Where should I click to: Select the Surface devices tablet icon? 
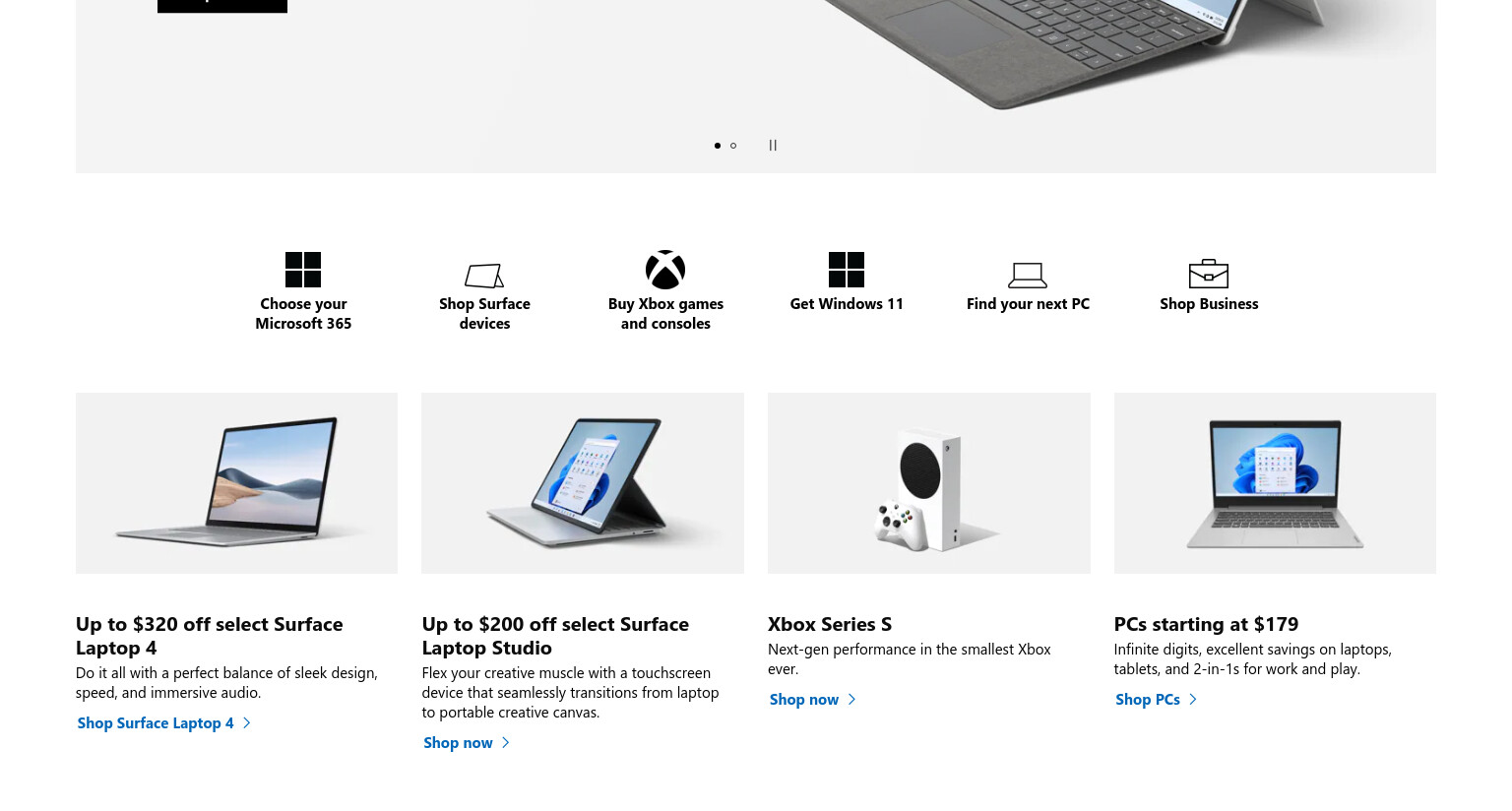point(484,275)
